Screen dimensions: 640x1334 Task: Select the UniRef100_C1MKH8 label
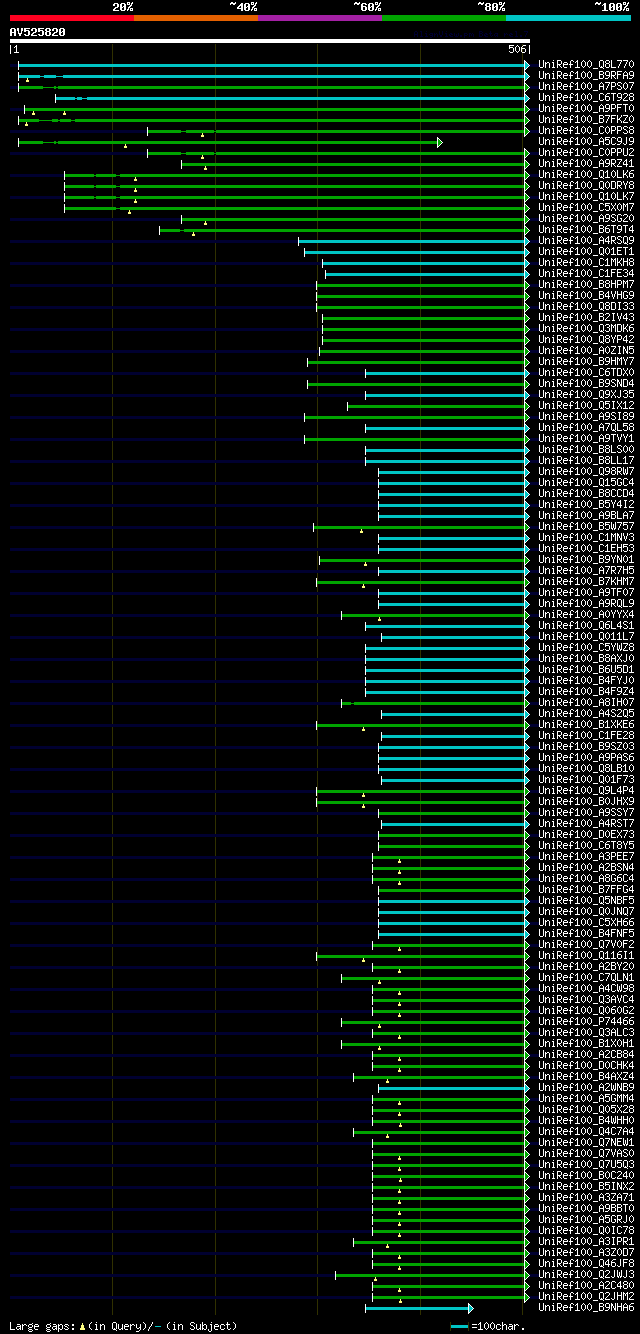coord(586,263)
